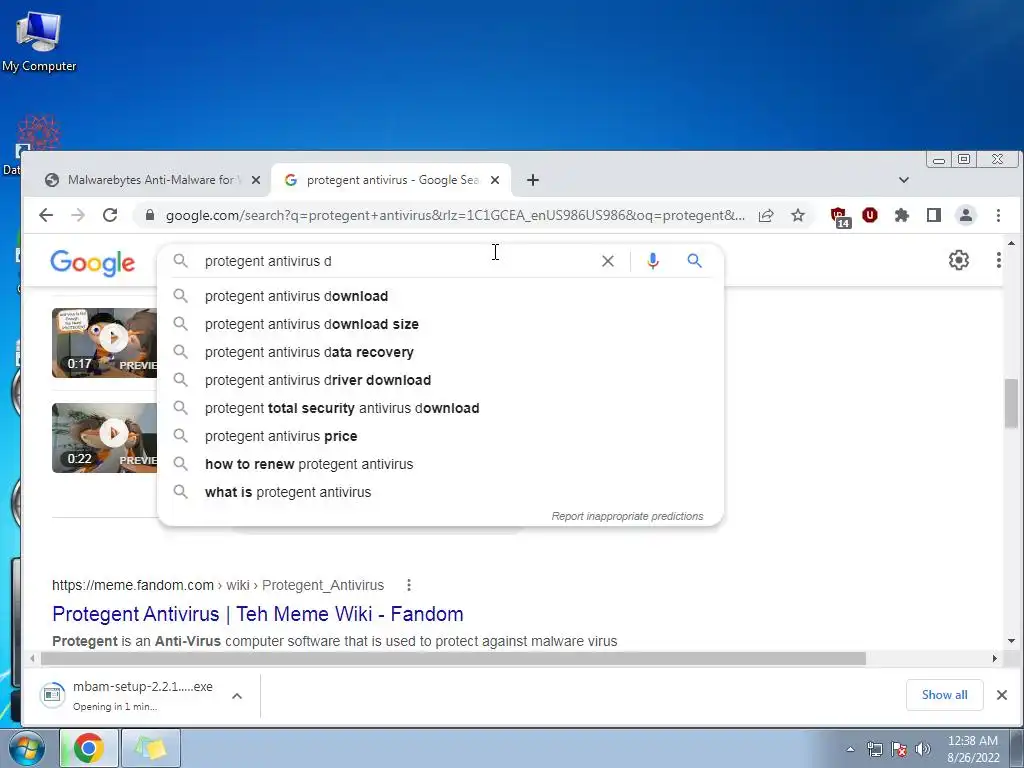Viewport: 1024px width, 768px height.
Task: Open a new browser tab
Action: coord(533,180)
